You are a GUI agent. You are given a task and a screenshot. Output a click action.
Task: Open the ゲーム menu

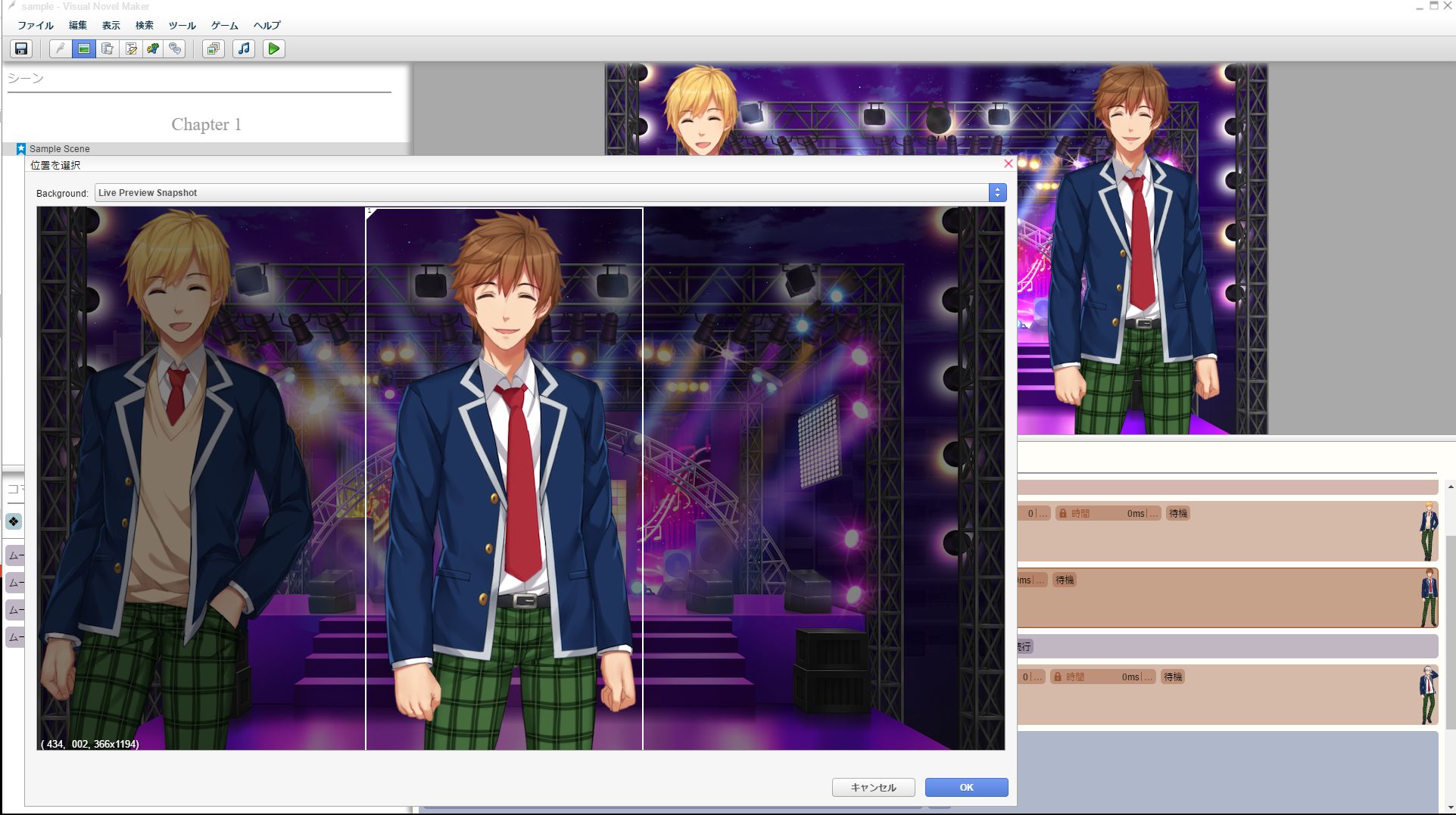225,25
